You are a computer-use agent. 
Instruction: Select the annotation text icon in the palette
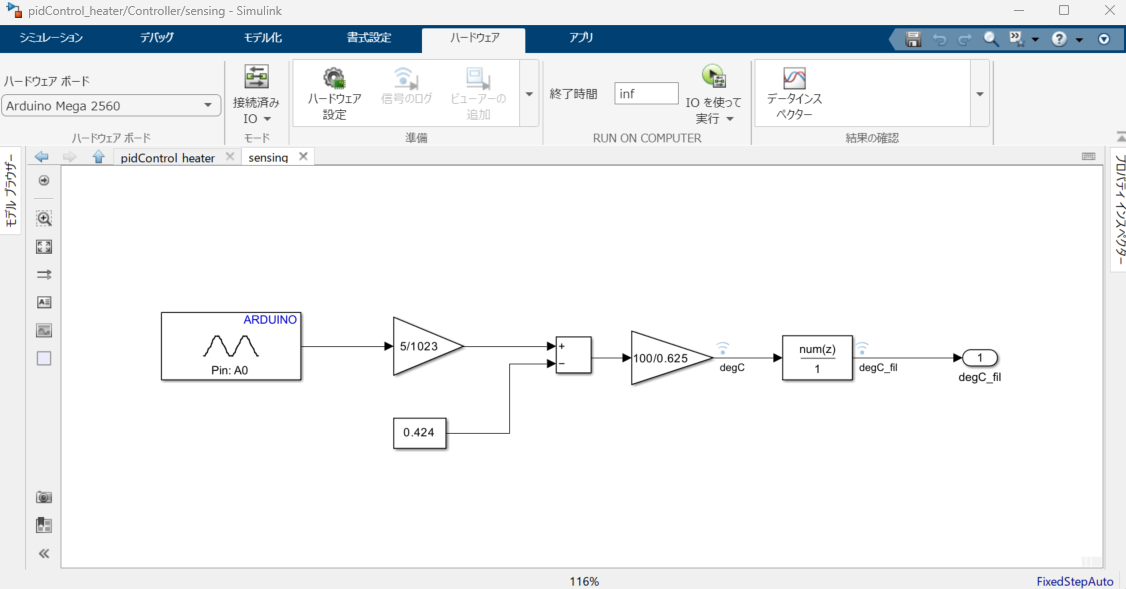[43, 302]
